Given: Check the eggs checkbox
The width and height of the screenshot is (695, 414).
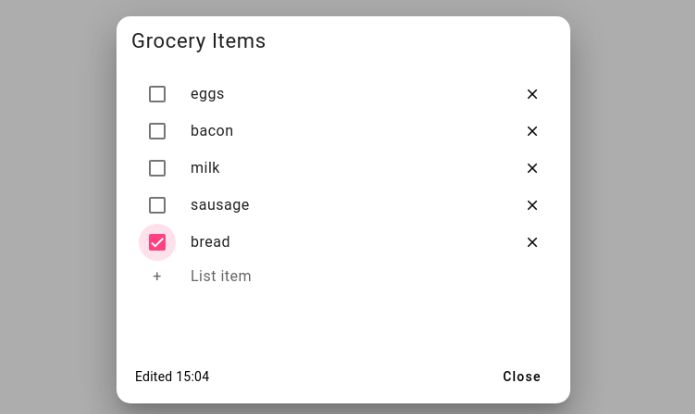Looking at the screenshot, I should coord(157,94).
